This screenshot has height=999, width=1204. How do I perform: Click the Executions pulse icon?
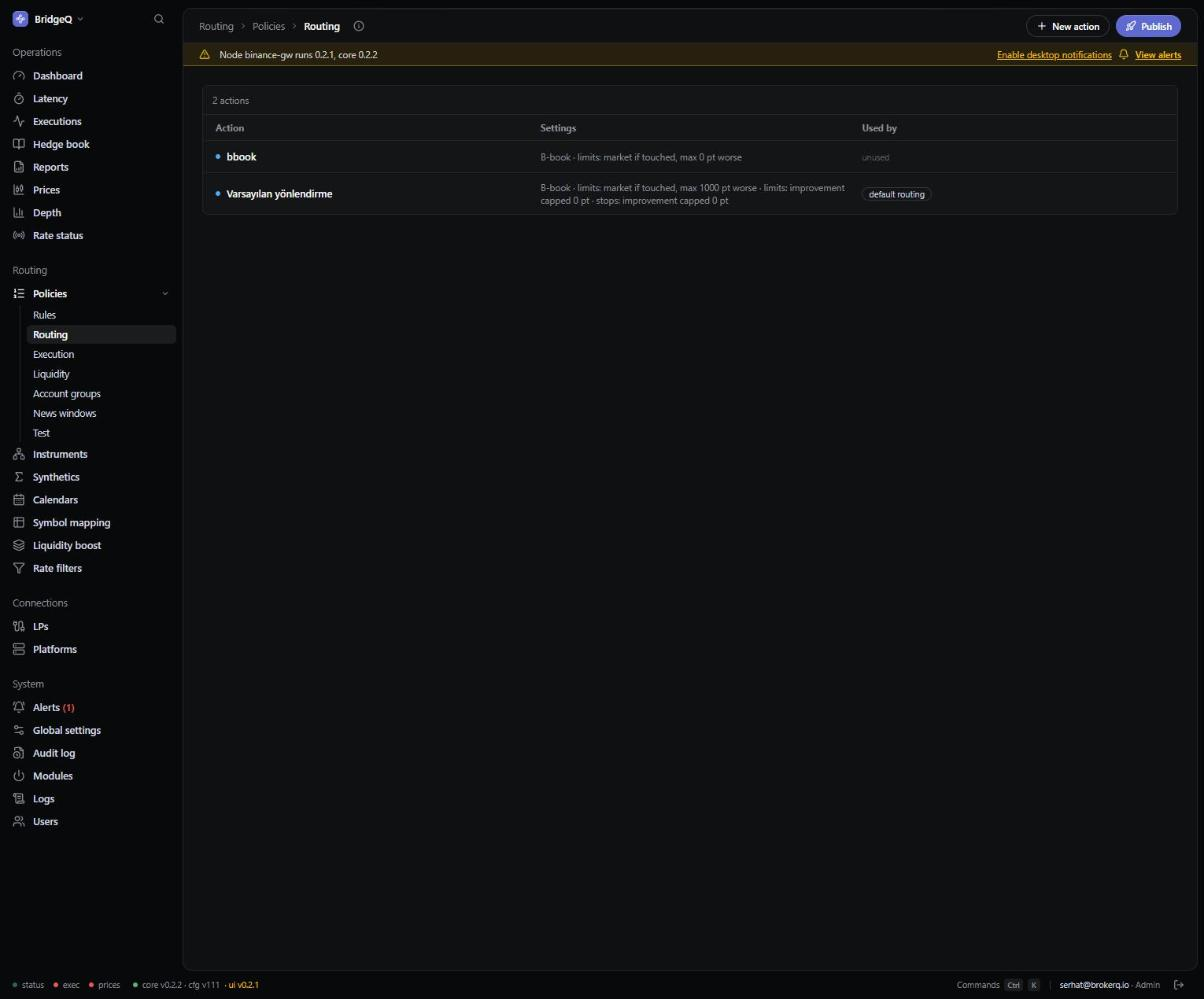19,121
